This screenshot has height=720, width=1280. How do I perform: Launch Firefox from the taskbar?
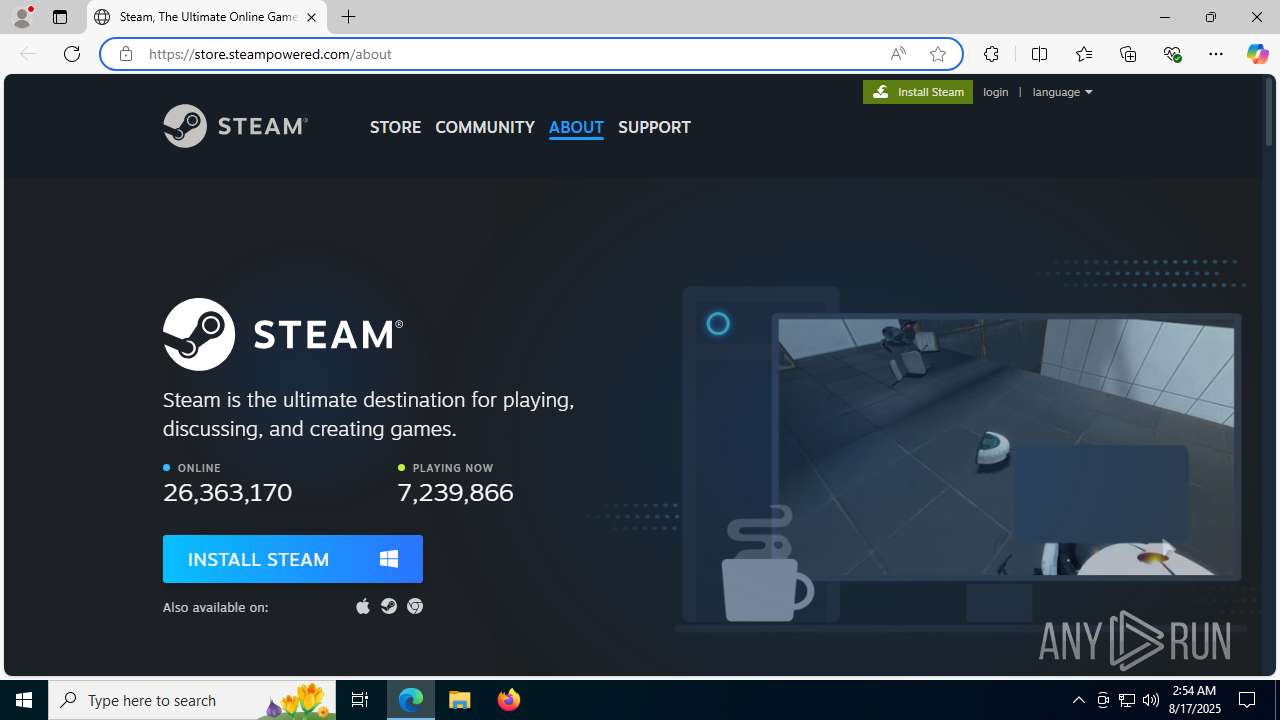[x=509, y=700]
